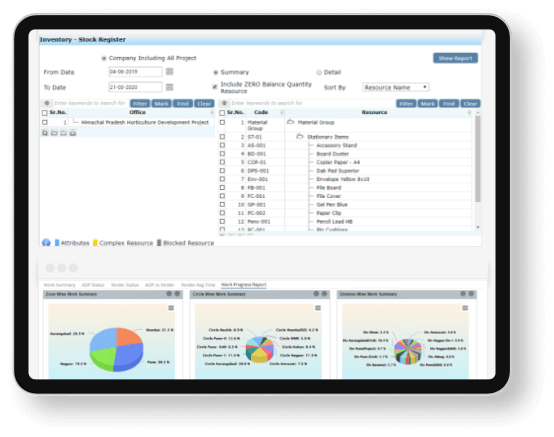Open the Office column header menu
The image size is (554, 437).
point(212,112)
